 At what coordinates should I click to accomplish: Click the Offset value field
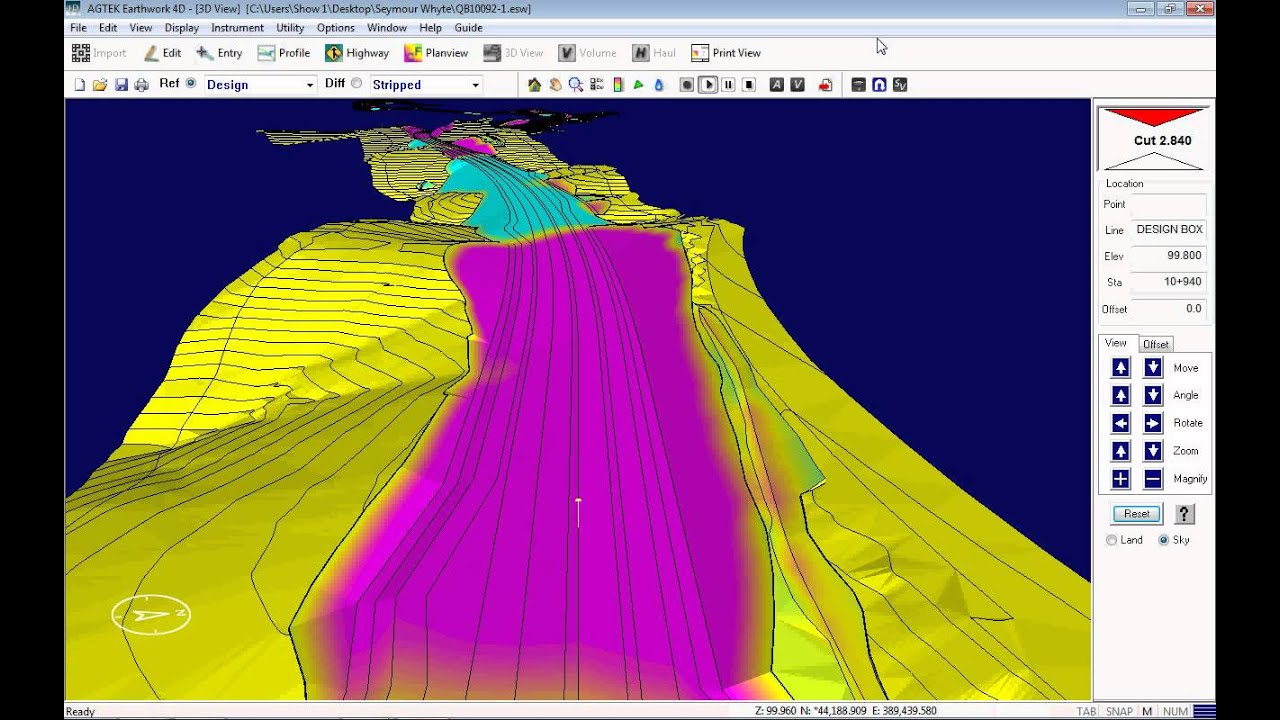pos(1168,309)
